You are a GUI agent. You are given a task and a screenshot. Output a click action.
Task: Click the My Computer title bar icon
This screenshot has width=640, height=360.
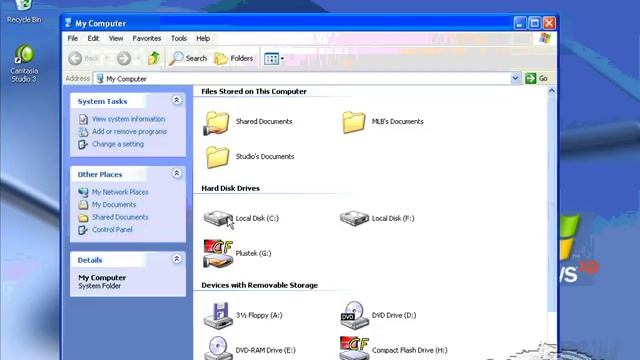(68, 23)
